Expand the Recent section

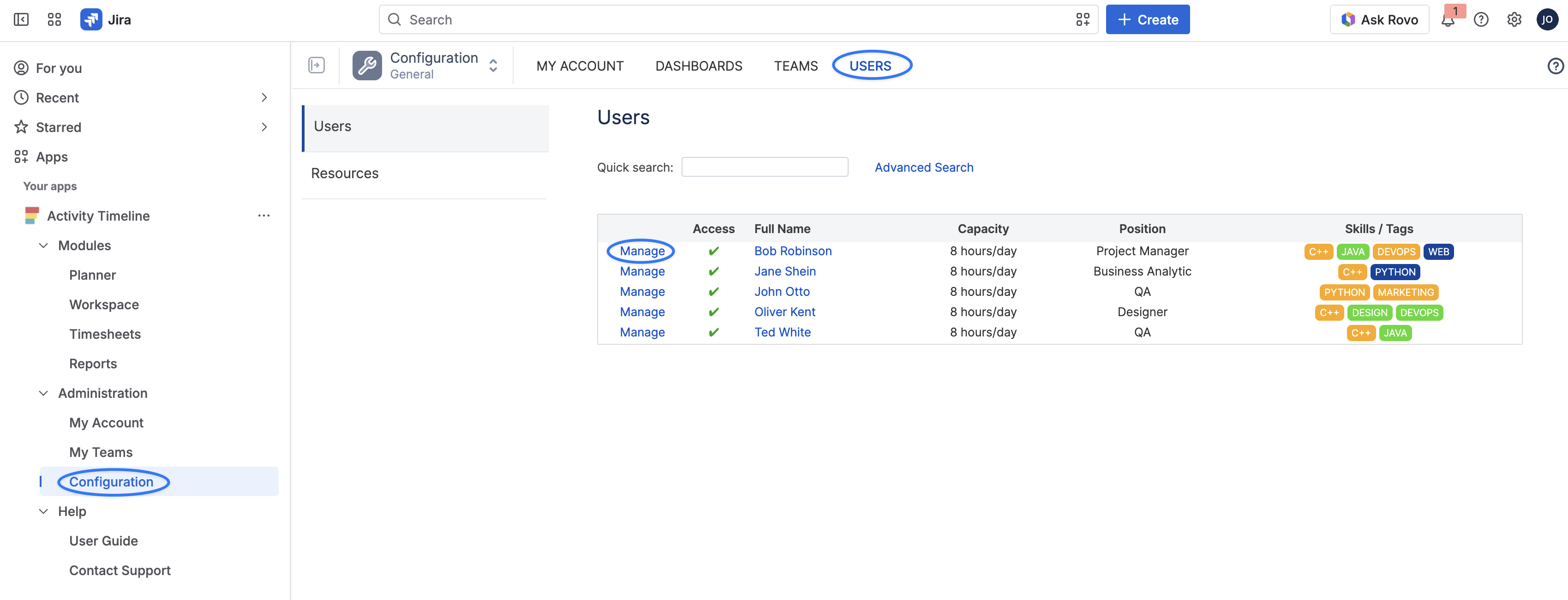(x=264, y=97)
